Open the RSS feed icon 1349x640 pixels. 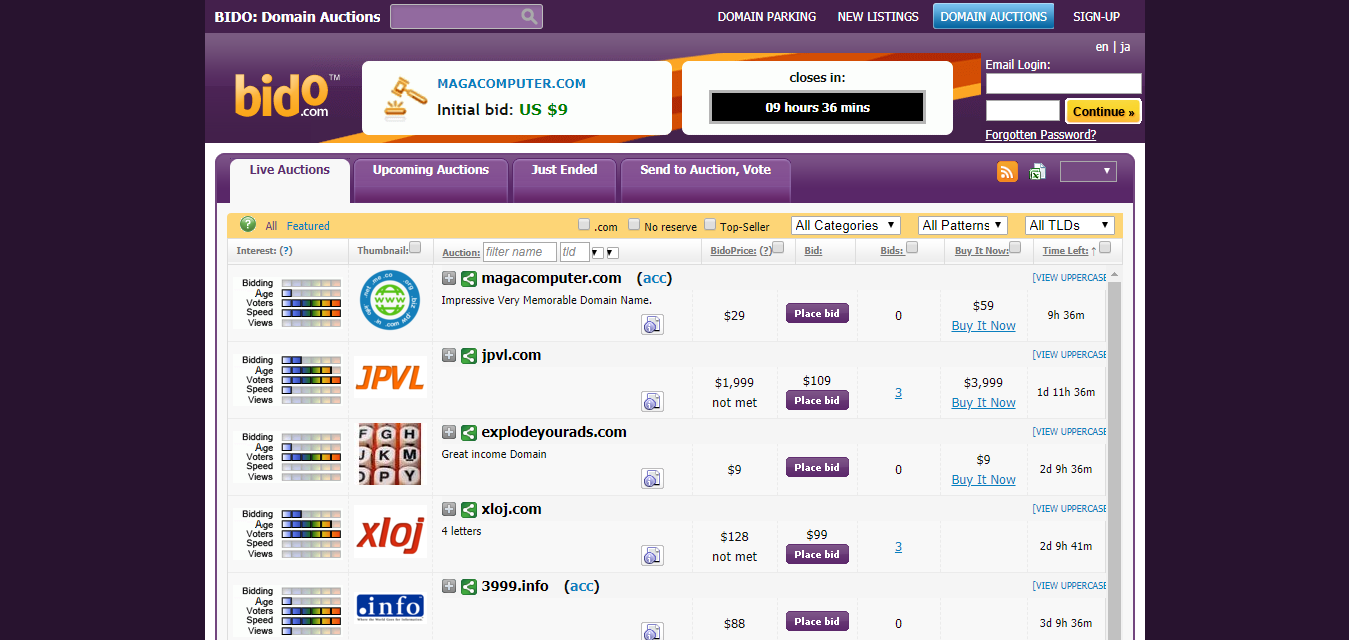tap(1007, 172)
